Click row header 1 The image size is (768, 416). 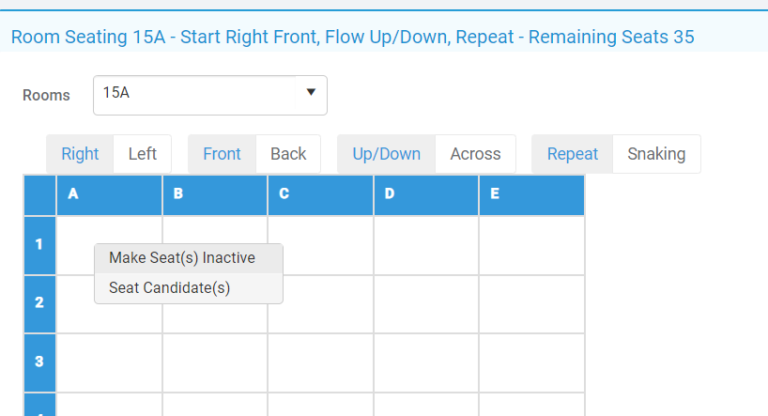(39, 245)
